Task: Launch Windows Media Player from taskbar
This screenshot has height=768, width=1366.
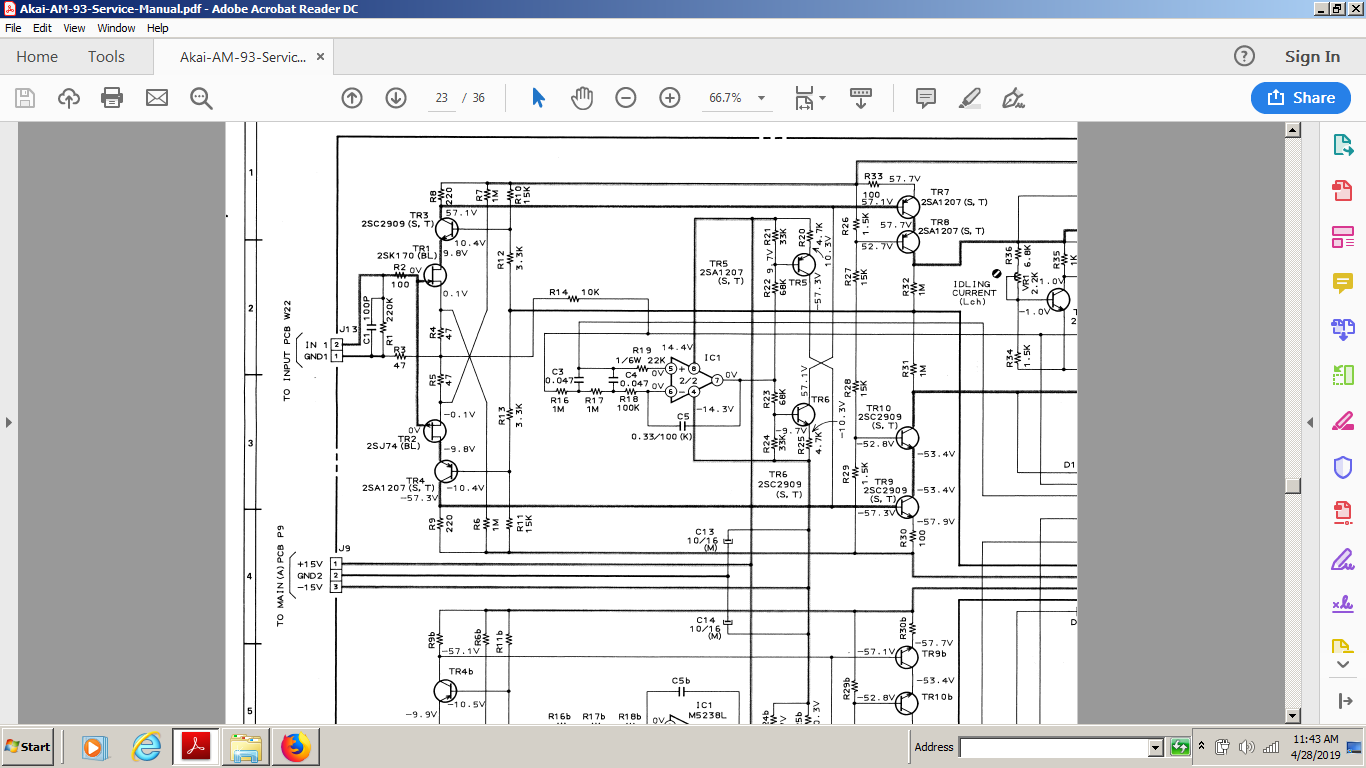Action: pos(93,747)
